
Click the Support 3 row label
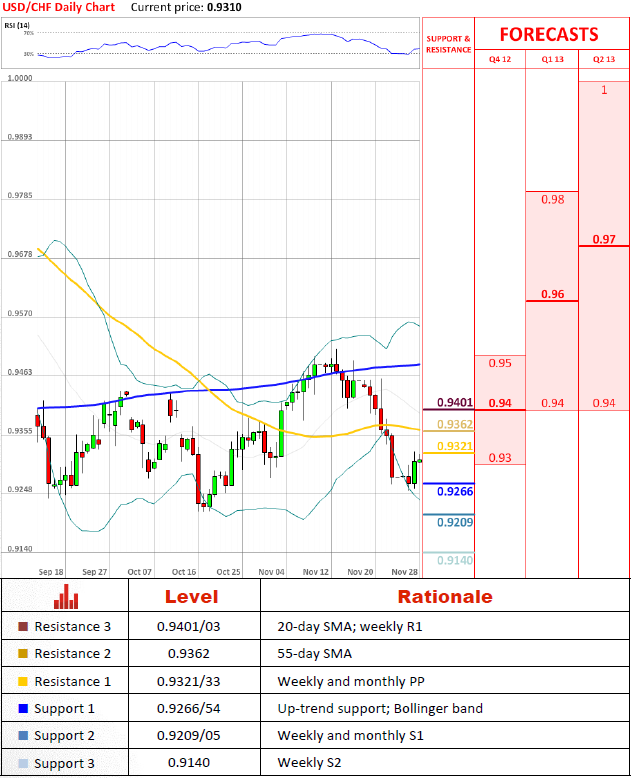[64, 764]
